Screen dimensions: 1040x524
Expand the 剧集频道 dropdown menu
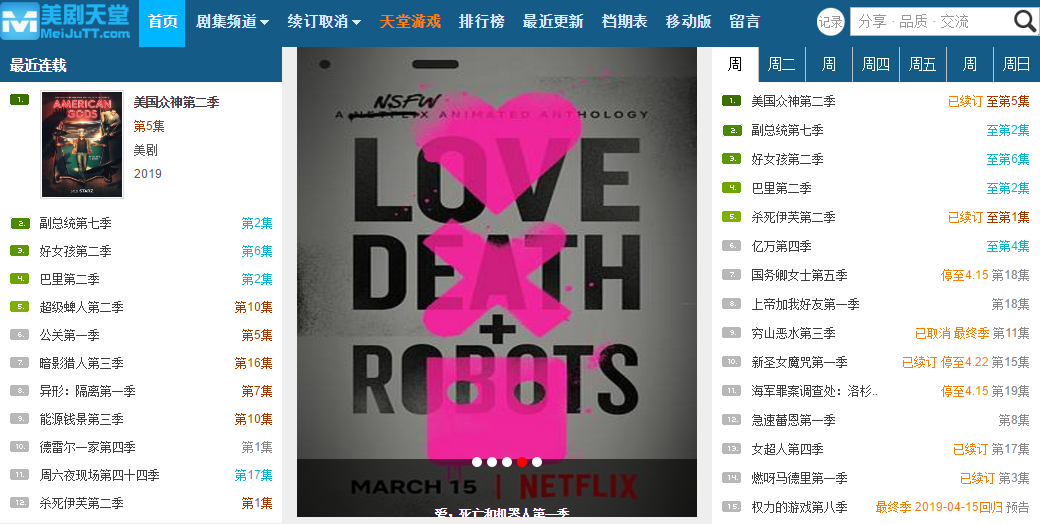pyautogui.click(x=232, y=22)
